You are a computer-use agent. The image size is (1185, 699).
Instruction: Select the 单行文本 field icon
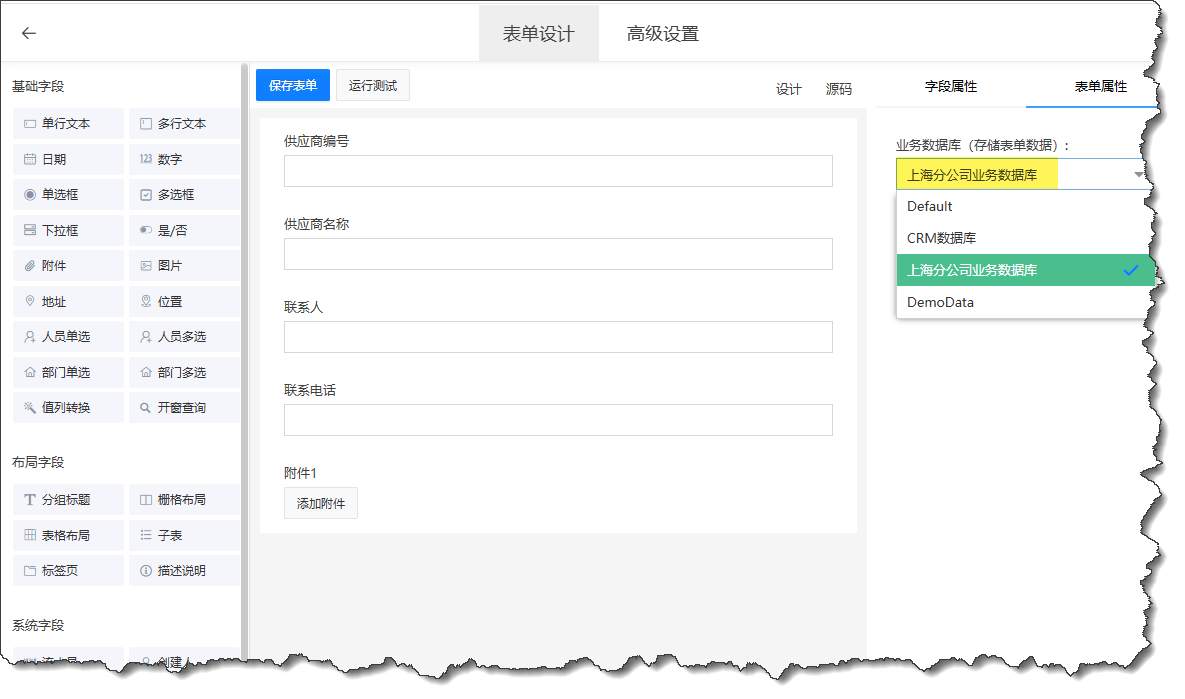pyautogui.click(x=67, y=123)
